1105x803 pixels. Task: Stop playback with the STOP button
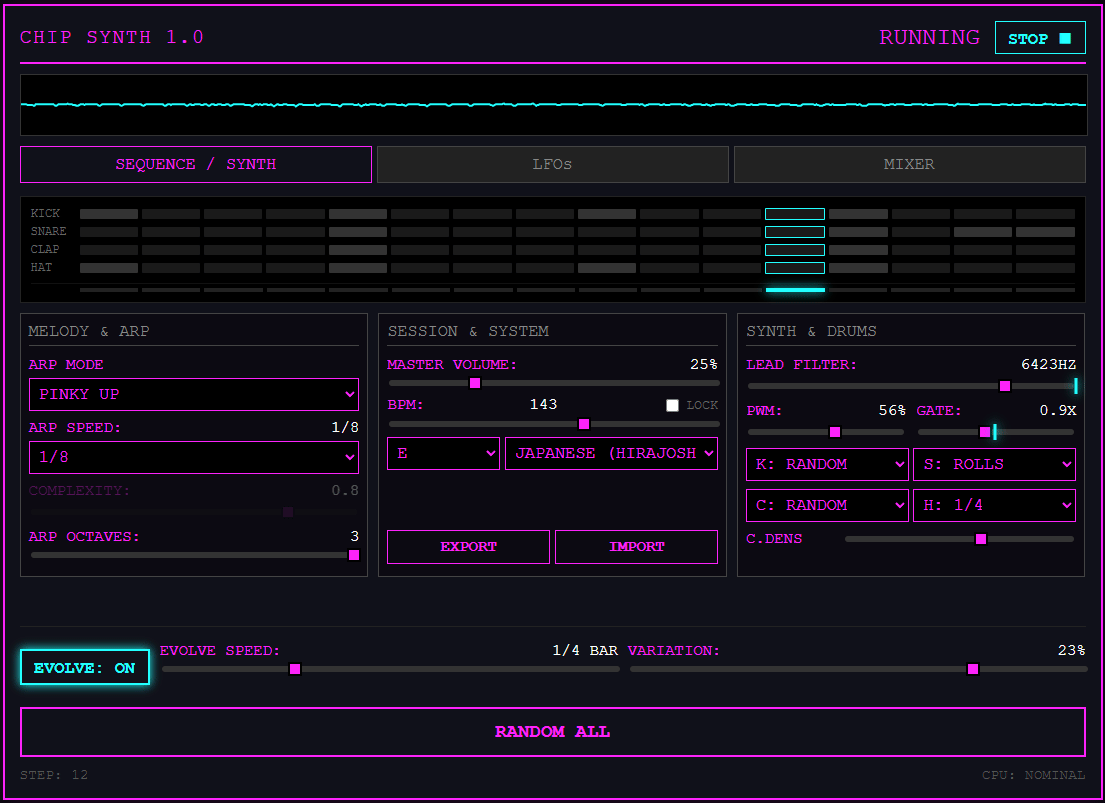(1039, 38)
